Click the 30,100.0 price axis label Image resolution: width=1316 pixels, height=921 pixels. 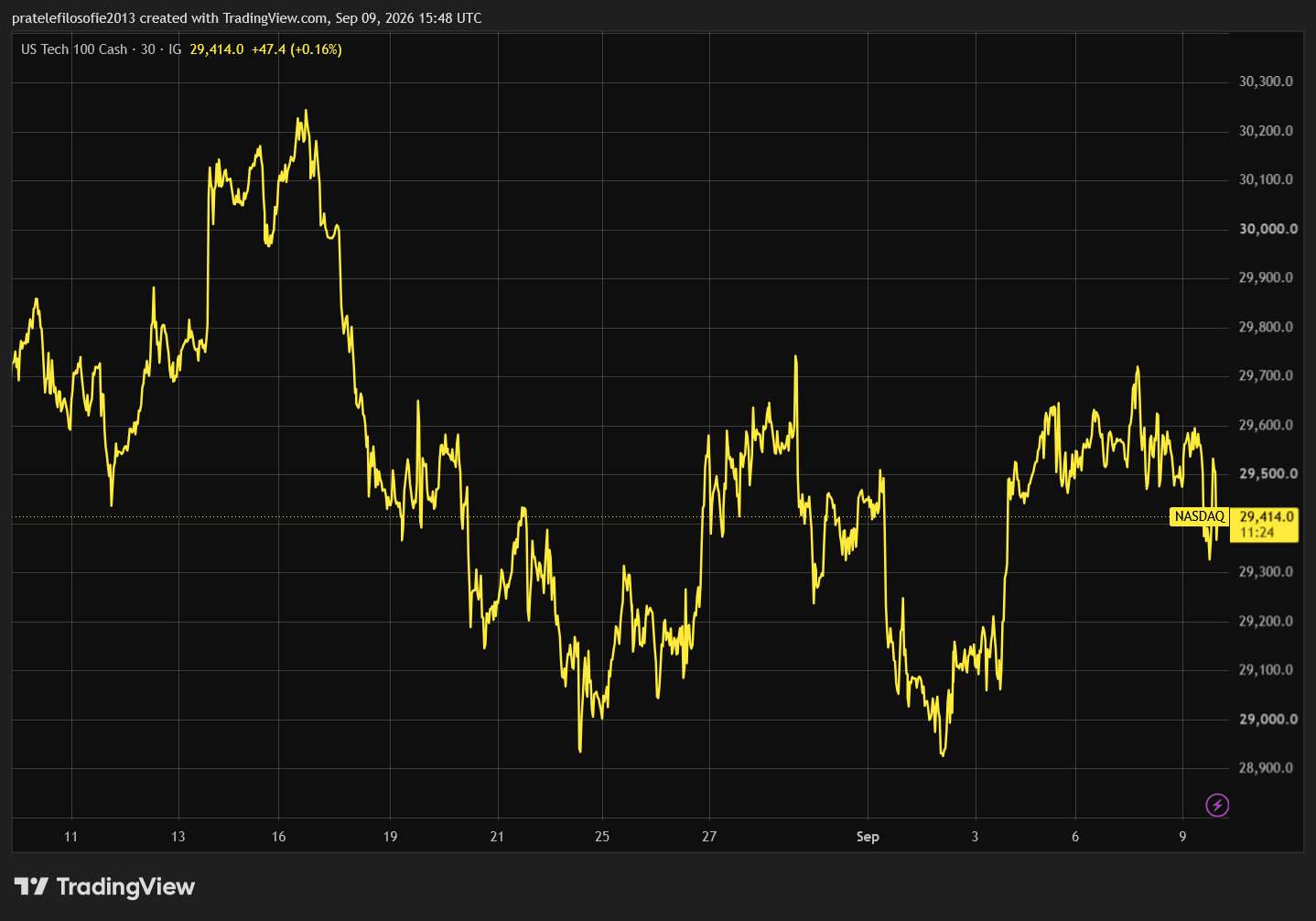pos(1266,179)
